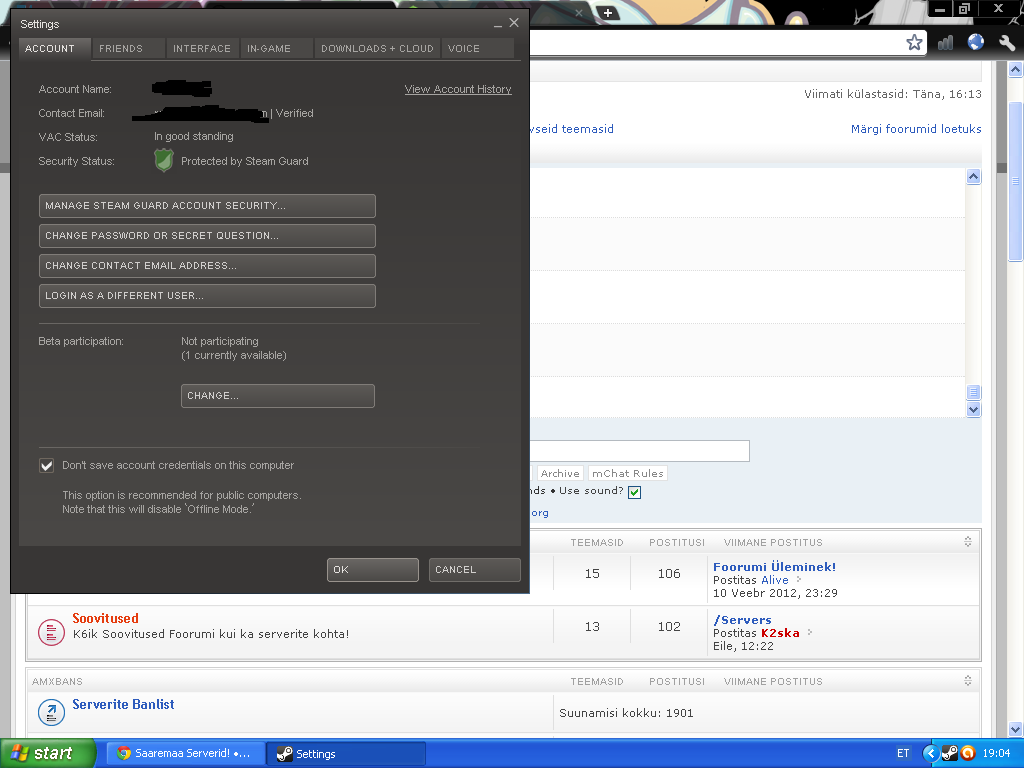Open the Foorumi Üleminek! topic link
Viewport: 1024px width, 768px height.
click(775, 566)
